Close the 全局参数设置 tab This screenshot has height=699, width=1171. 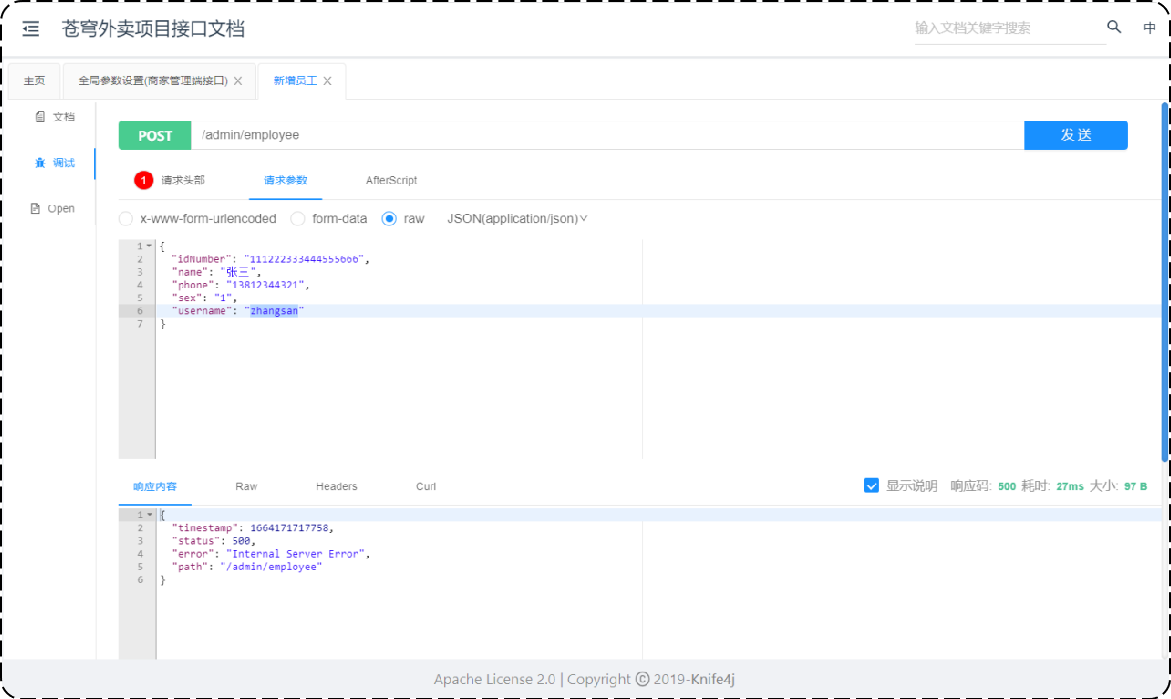tap(238, 81)
